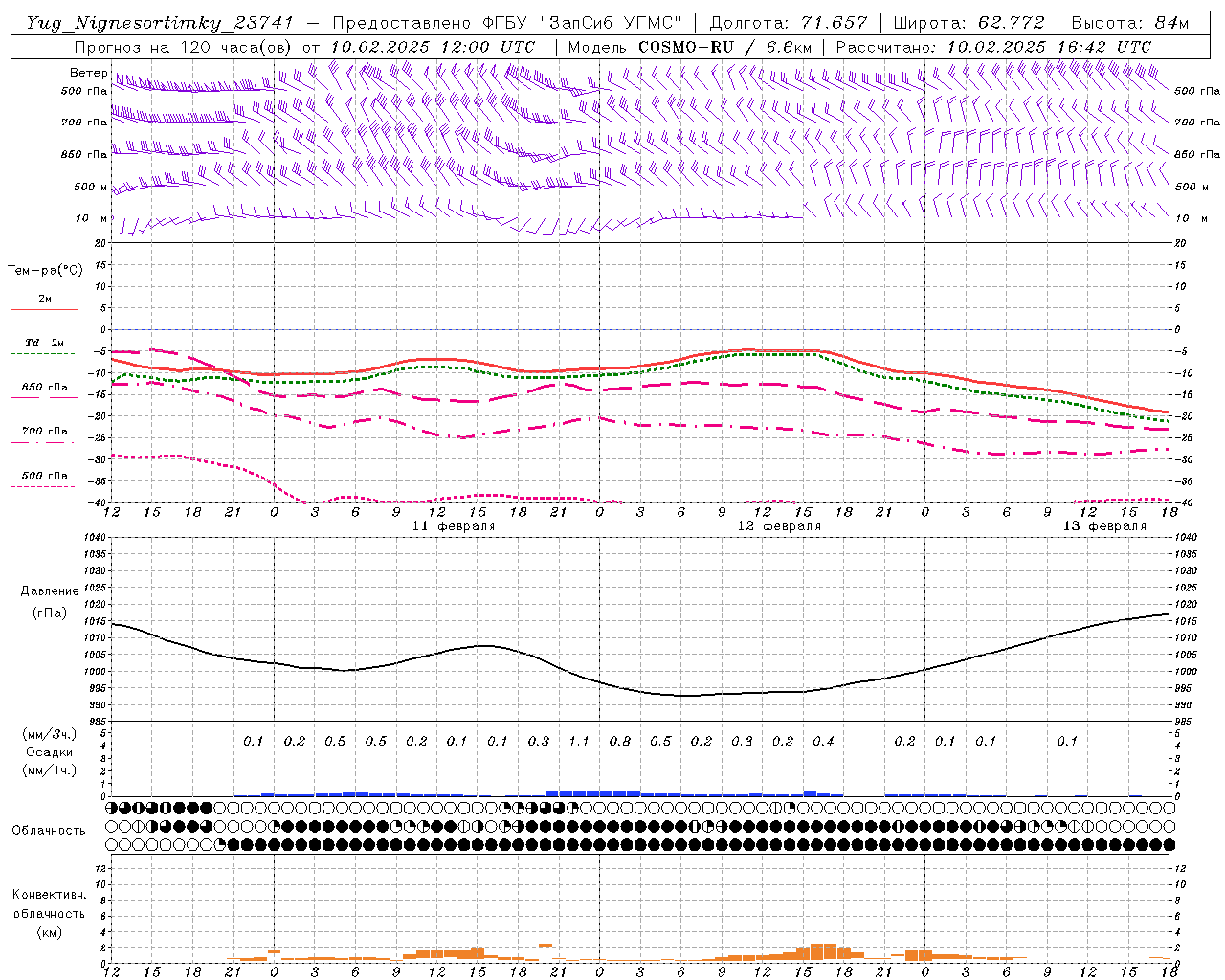This screenshot has width=1225, height=980.
Task: Click the 13 февраля date label
Action: point(1104,526)
